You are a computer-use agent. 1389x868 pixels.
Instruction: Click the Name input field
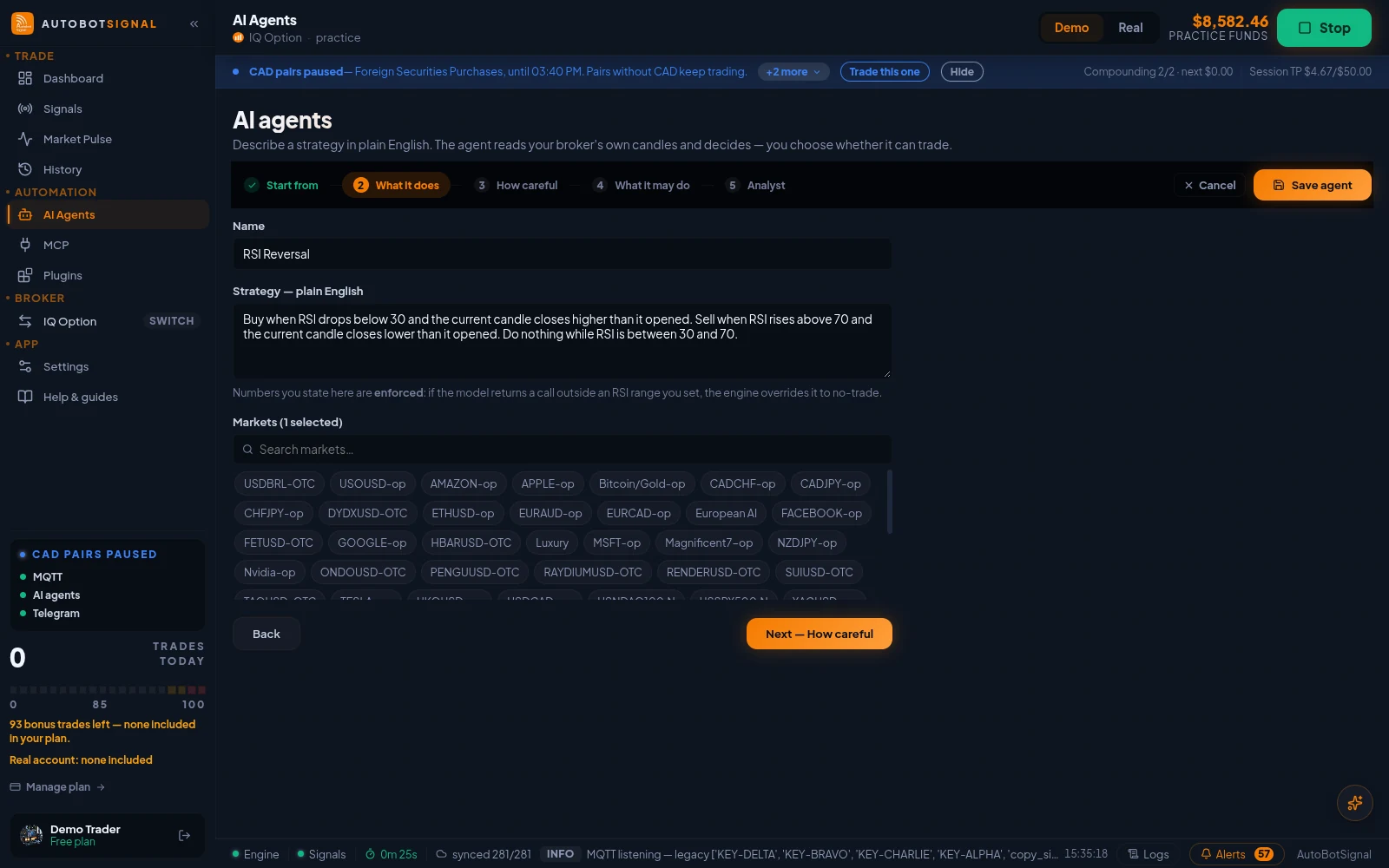coord(562,254)
